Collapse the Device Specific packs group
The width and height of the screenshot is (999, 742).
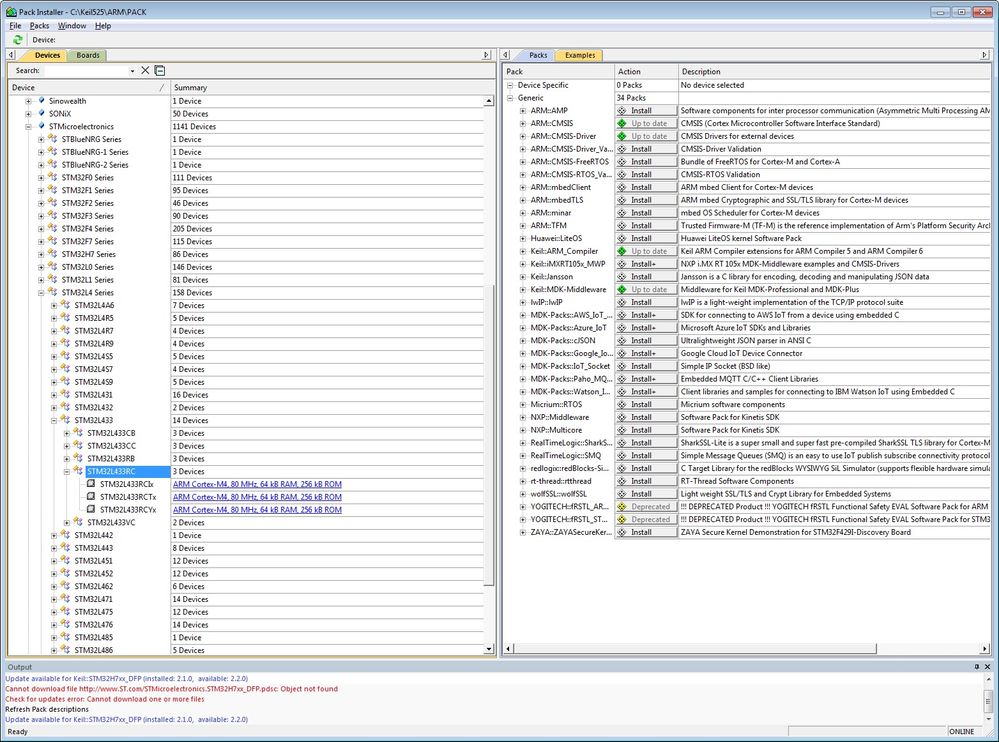510,85
